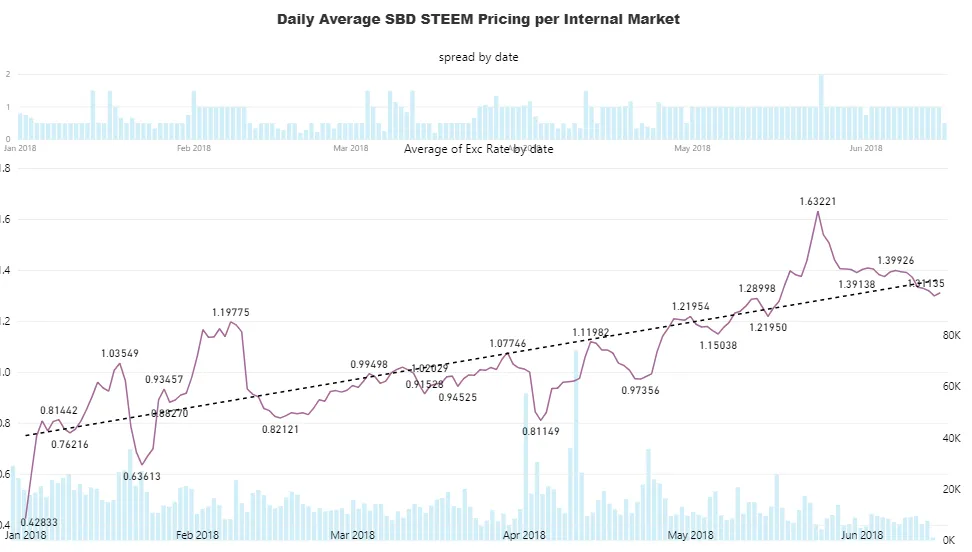This screenshot has width=972, height=552.
Task: Select the 0.82121 data label
Action: point(280,429)
